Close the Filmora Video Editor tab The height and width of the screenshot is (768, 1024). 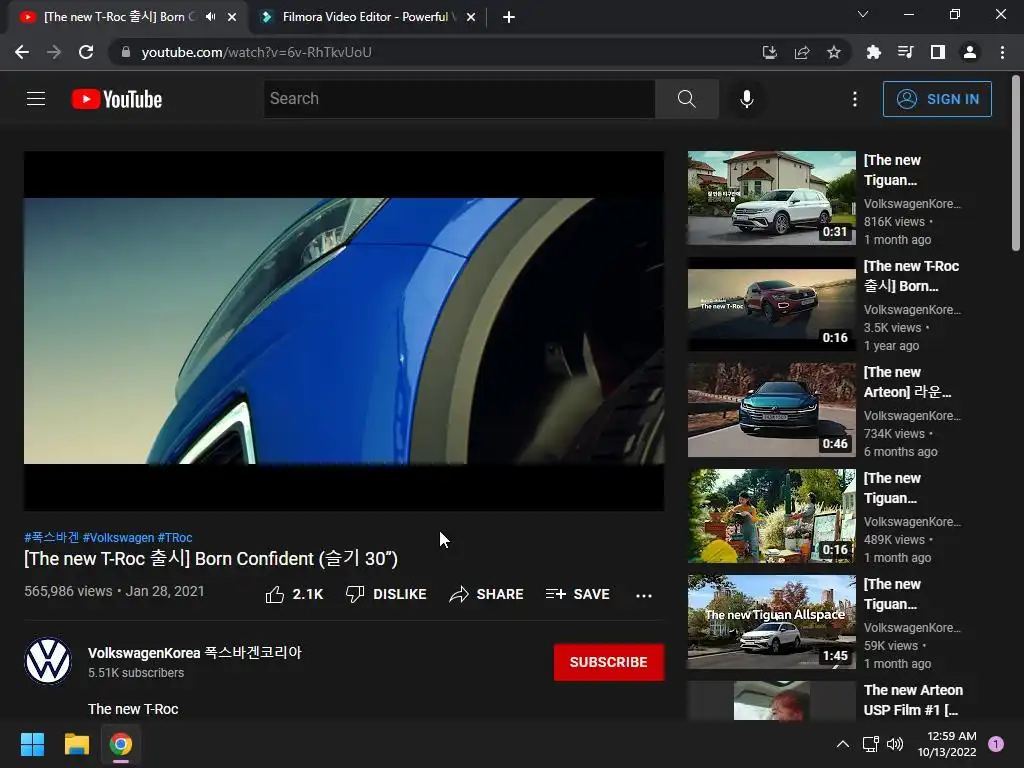(471, 17)
